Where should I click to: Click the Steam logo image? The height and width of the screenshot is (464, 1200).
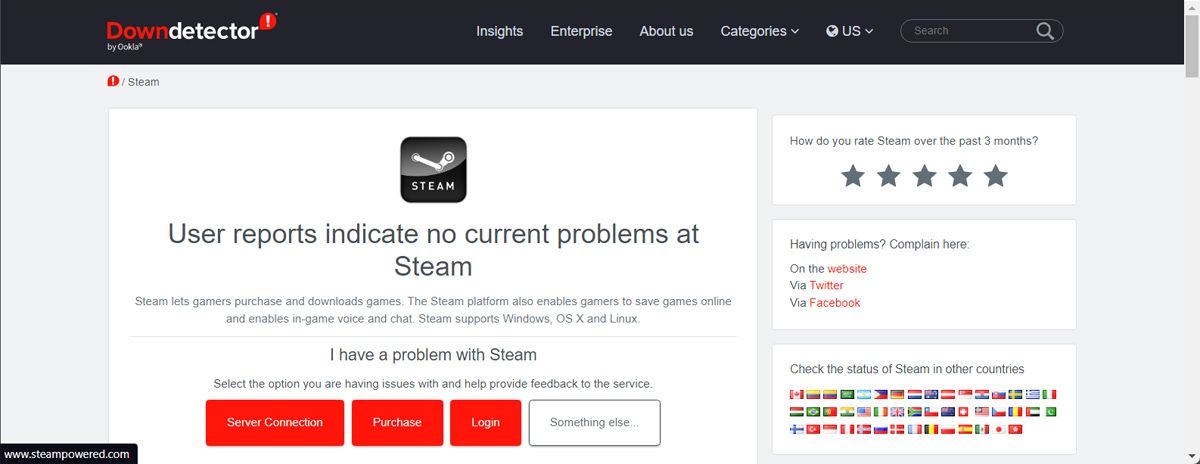[433, 170]
